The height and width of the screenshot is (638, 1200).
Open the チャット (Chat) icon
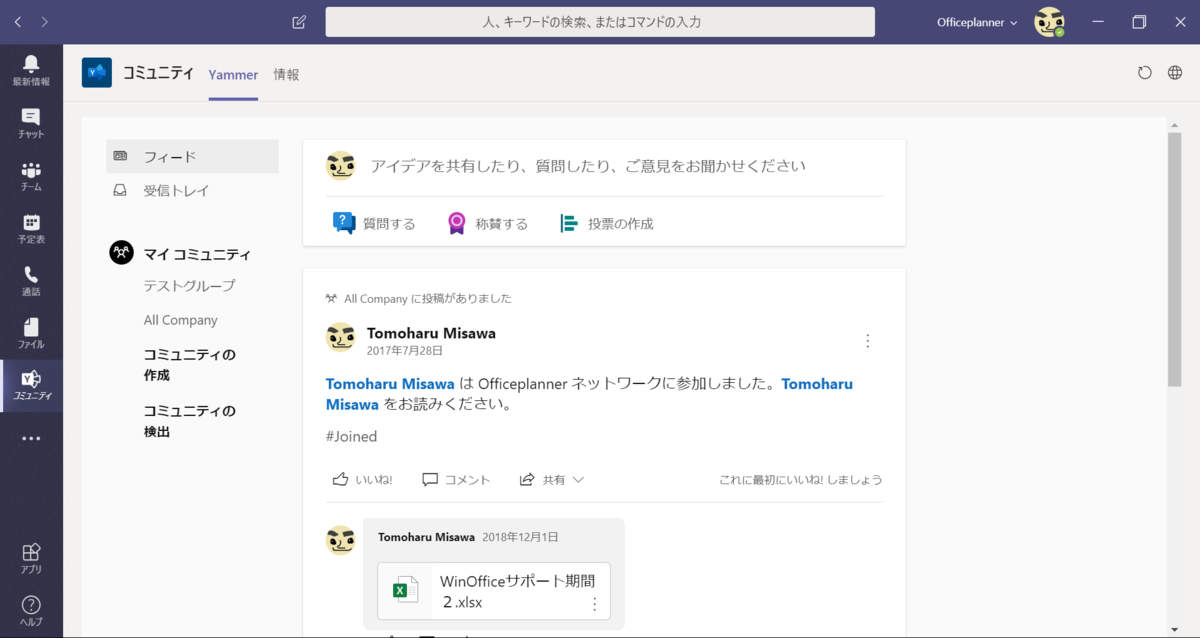31,121
